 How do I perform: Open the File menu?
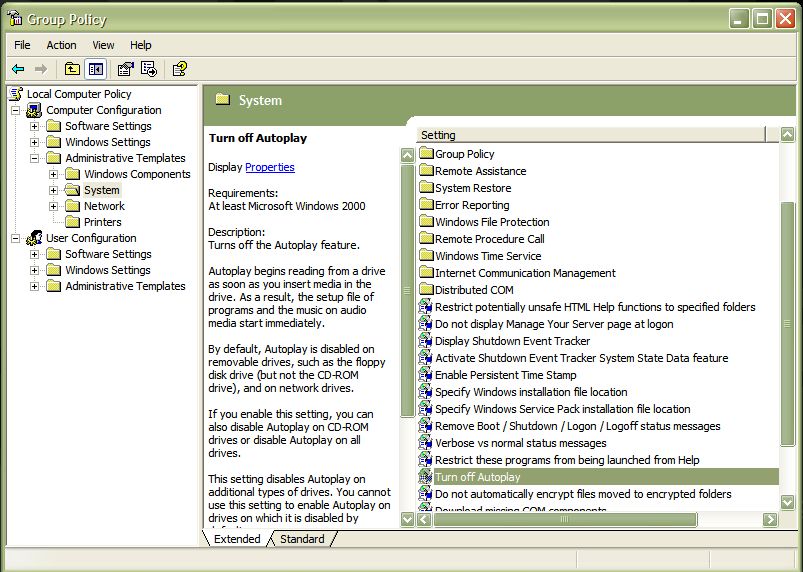click(22, 45)
